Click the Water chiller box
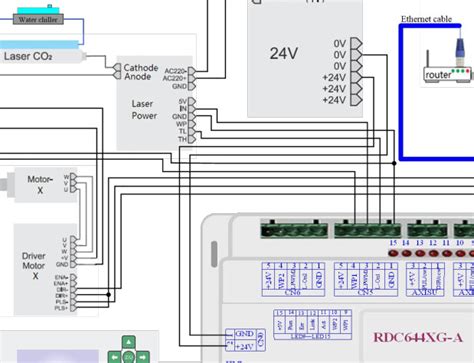 coord(38,19)
